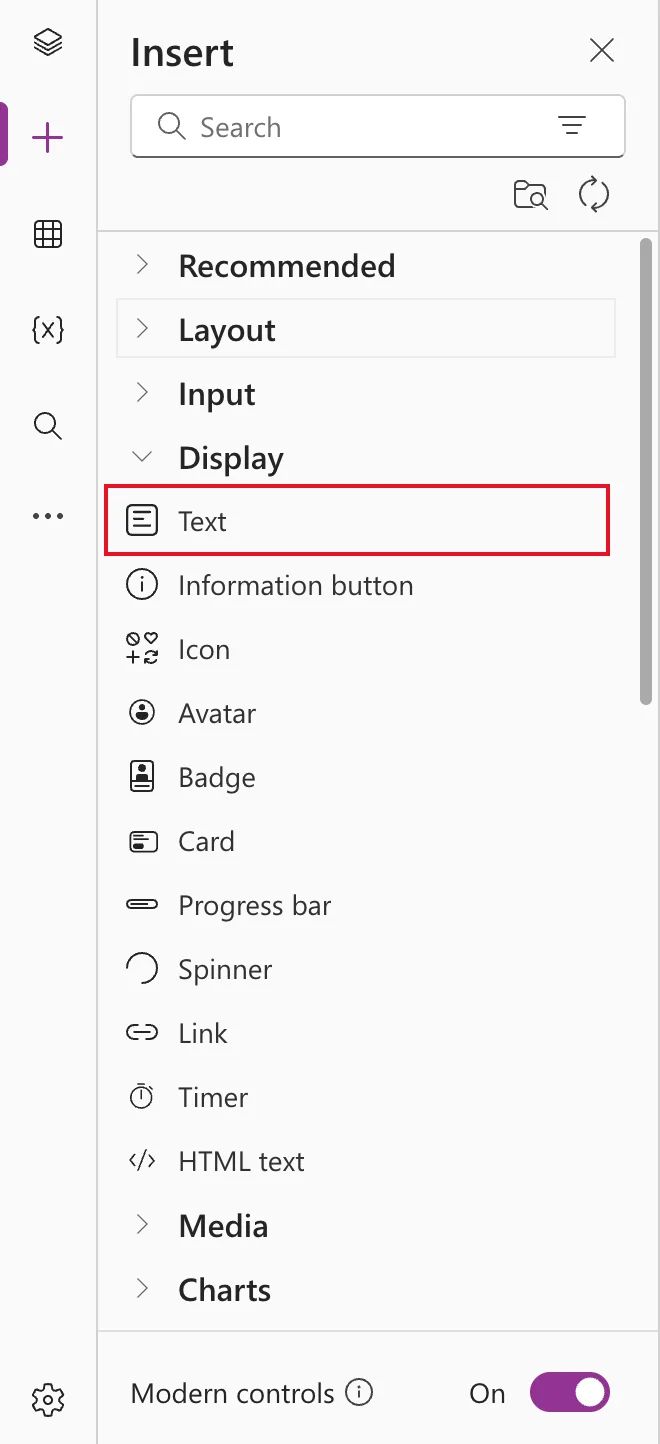Click the Layout heading text
The height and width of the screenshot is (1444, 660).
227,330
